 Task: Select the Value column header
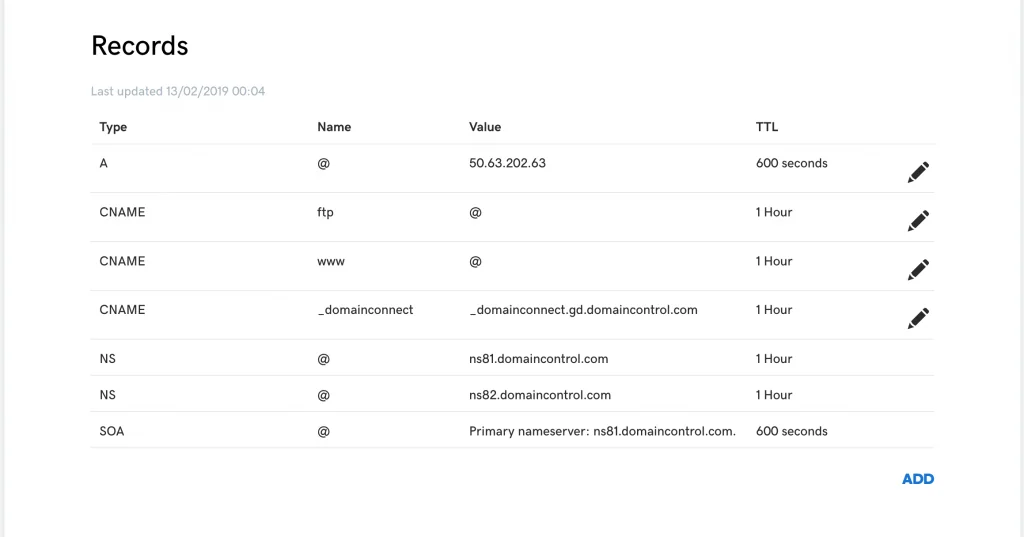tap(485, 127)
